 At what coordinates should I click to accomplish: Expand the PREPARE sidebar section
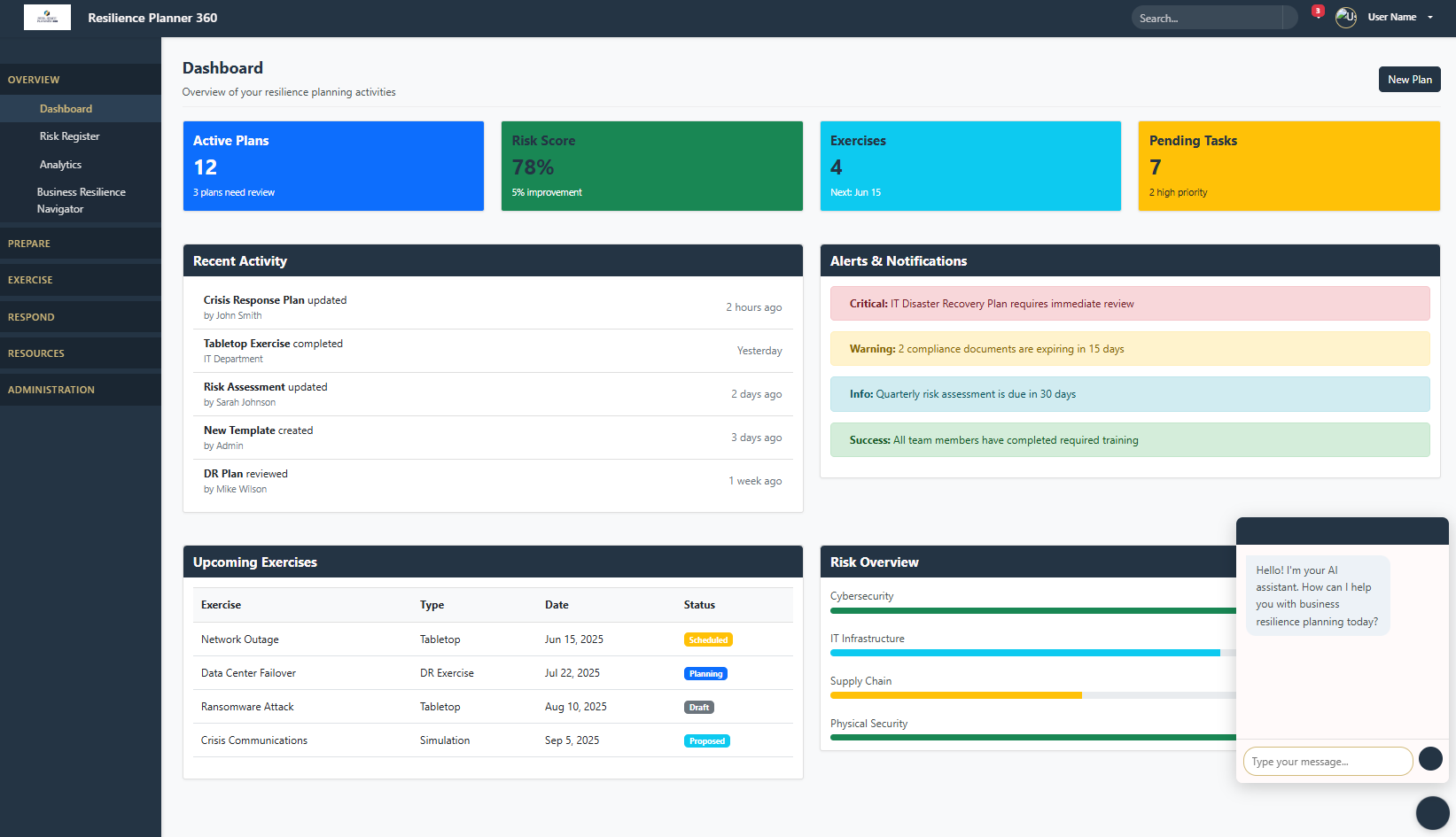(x=29, y=244)
